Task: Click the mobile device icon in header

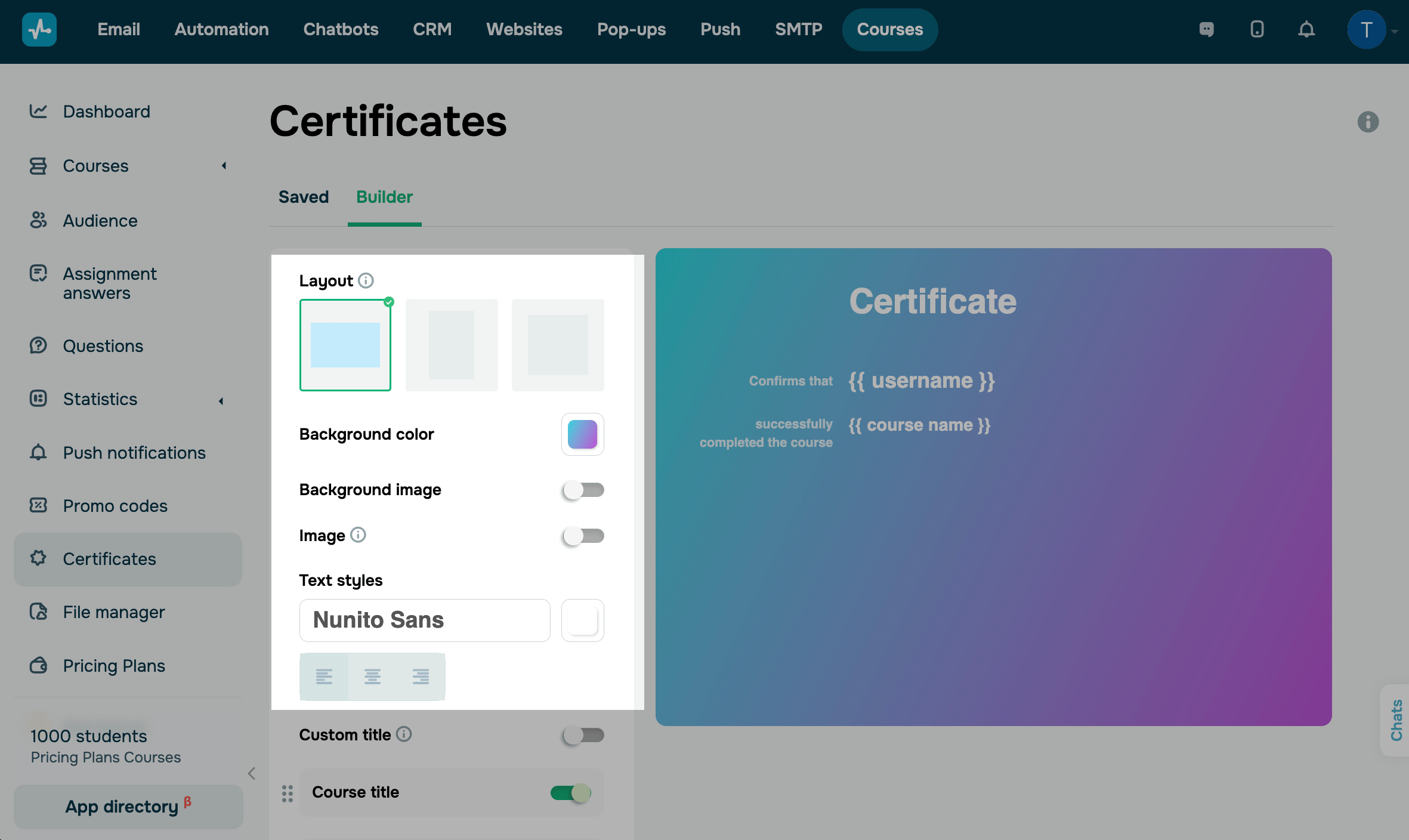Action: (1257, 29)
